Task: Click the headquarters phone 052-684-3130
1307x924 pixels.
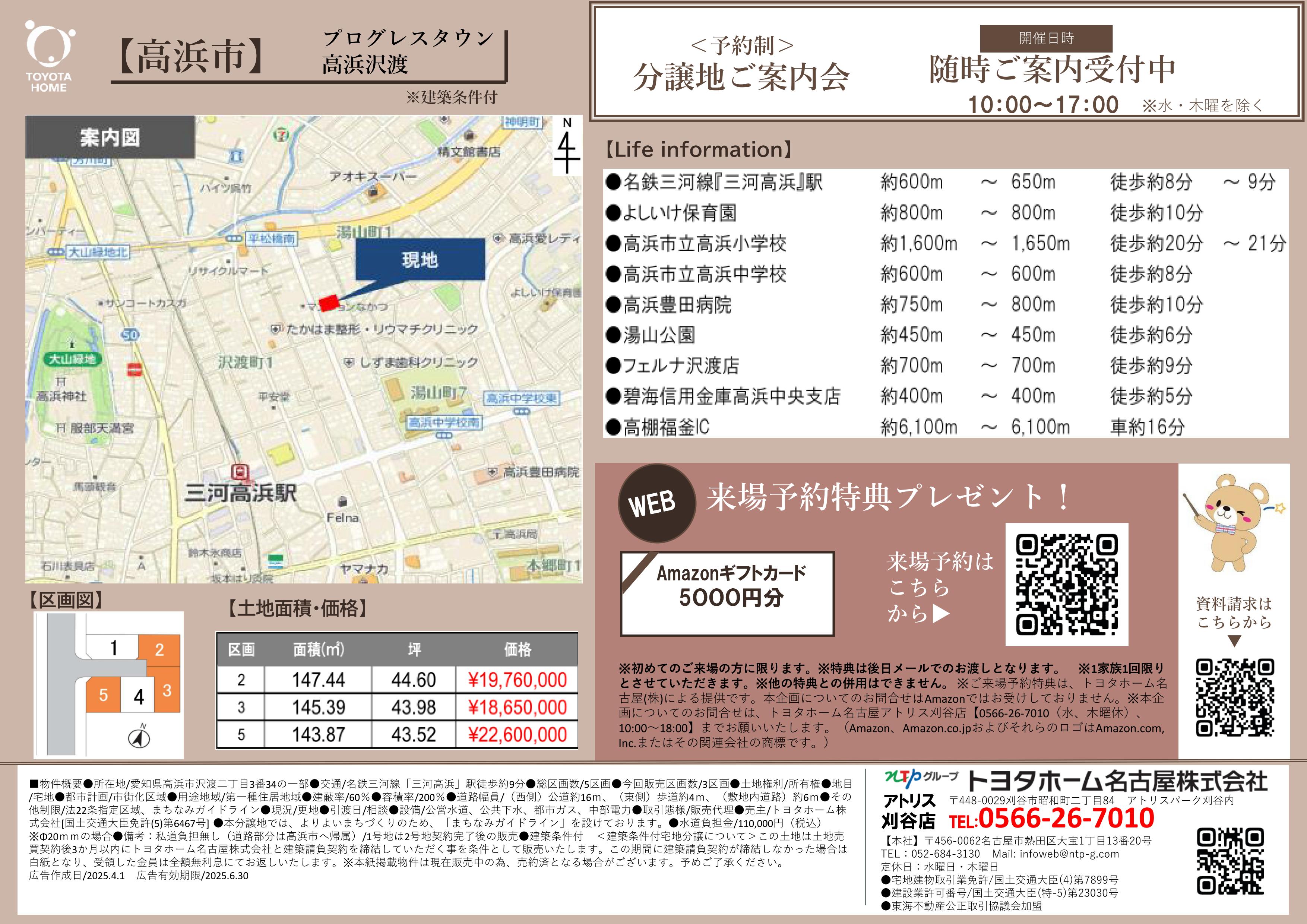Action: [x=946, y=854]
